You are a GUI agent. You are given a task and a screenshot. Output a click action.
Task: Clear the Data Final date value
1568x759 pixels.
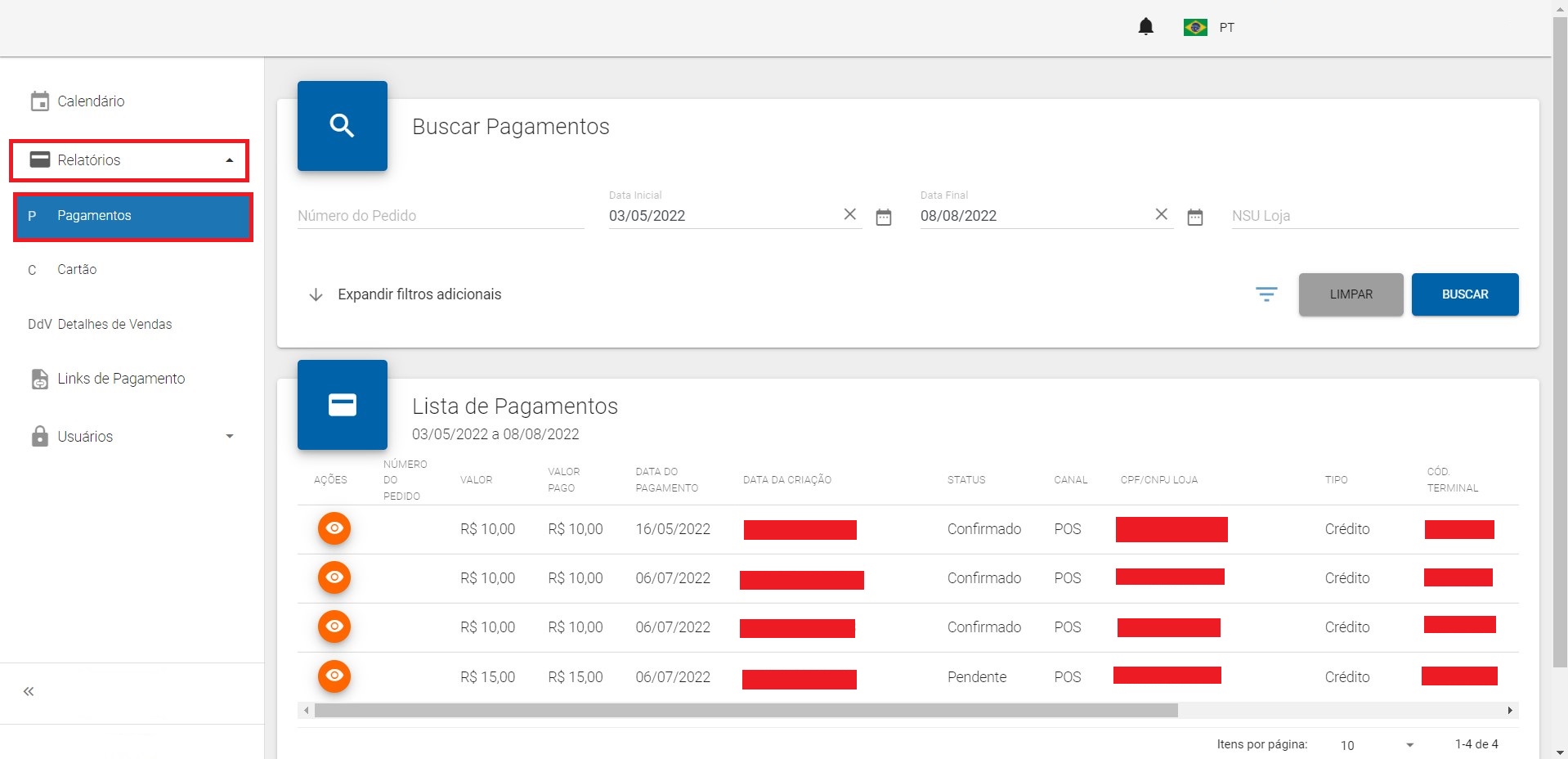click(x=1161, y=214)
